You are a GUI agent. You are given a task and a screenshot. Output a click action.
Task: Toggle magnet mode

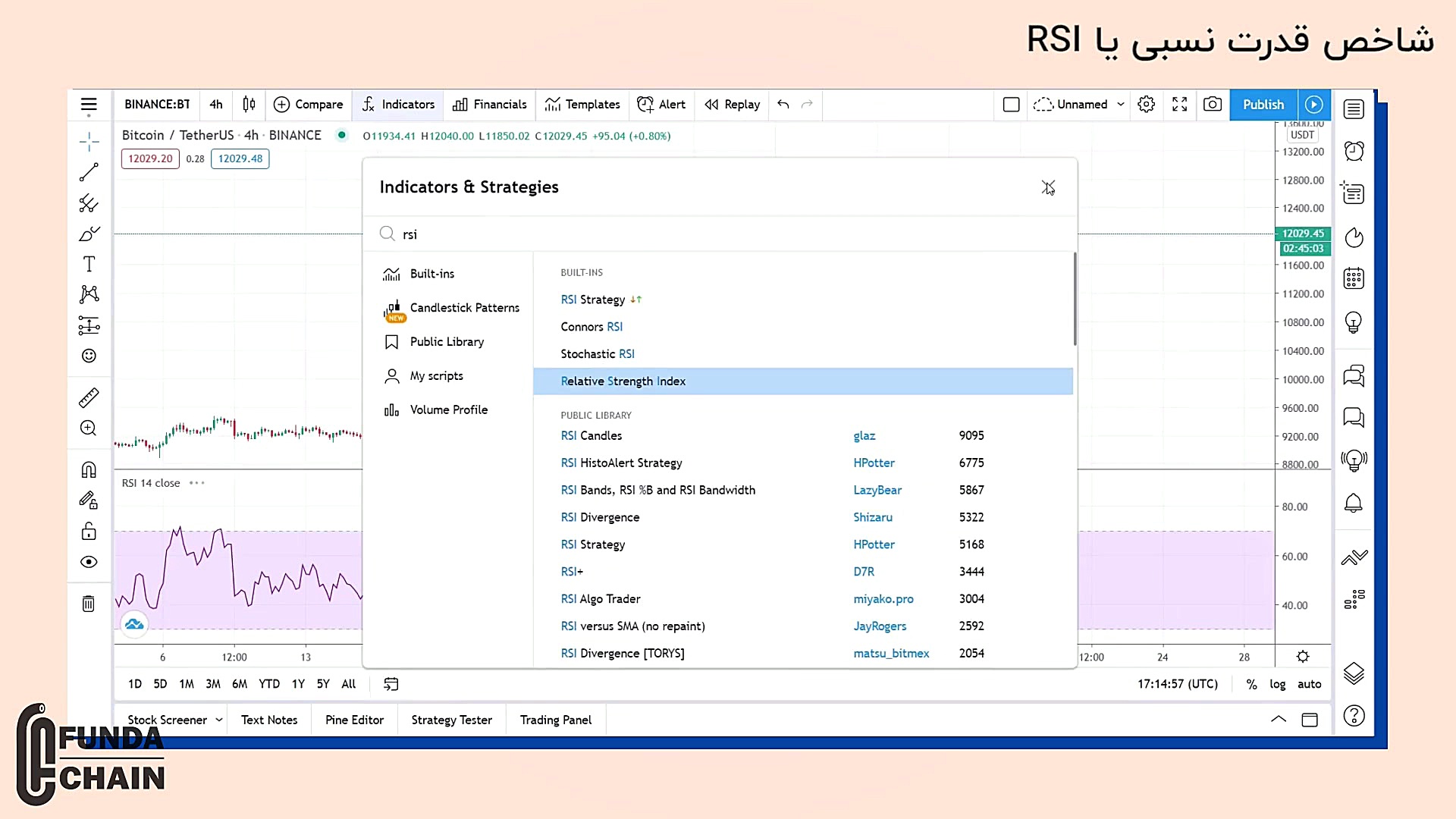[x=89, y=470]
